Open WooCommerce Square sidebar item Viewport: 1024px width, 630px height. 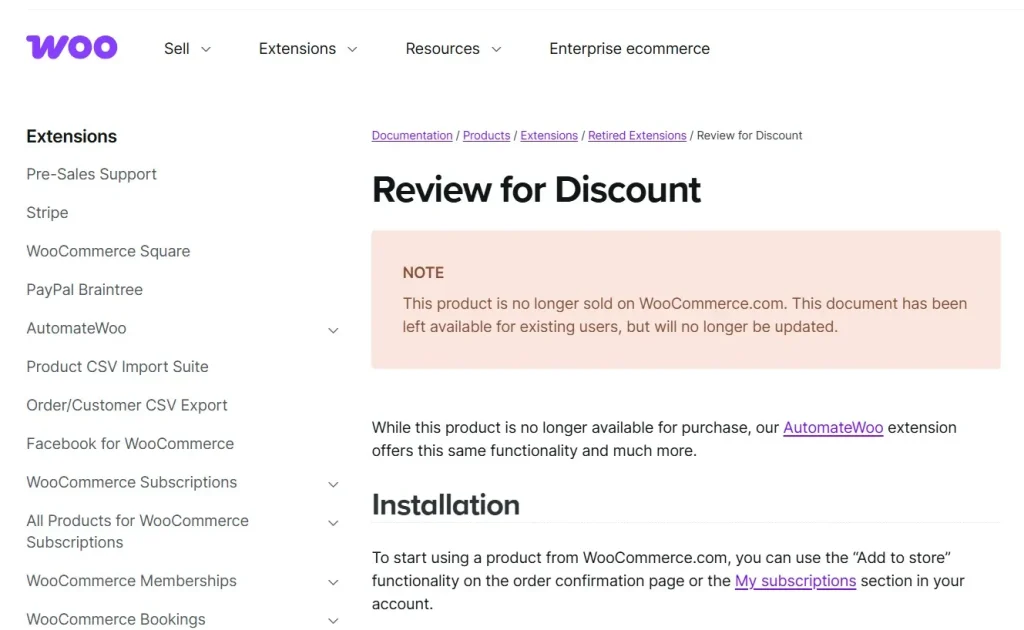point(108,251)
